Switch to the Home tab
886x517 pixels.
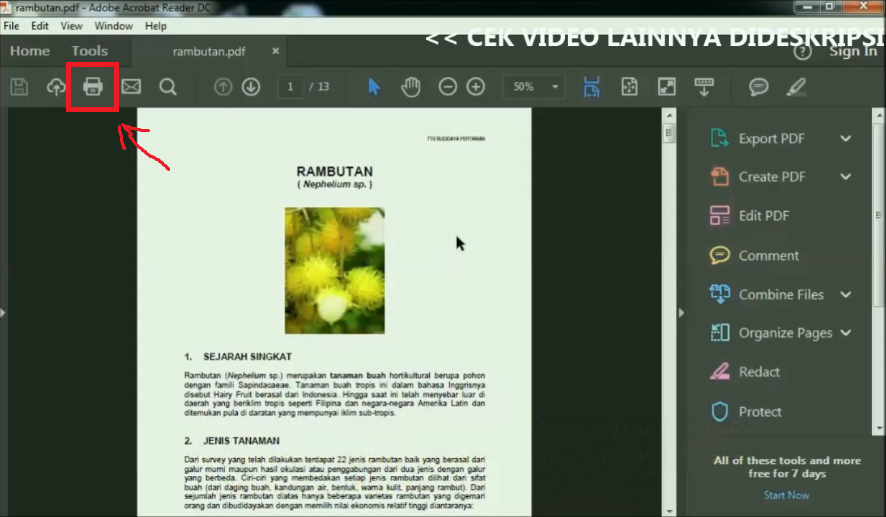pyautogui.click(x=30, y=51)
